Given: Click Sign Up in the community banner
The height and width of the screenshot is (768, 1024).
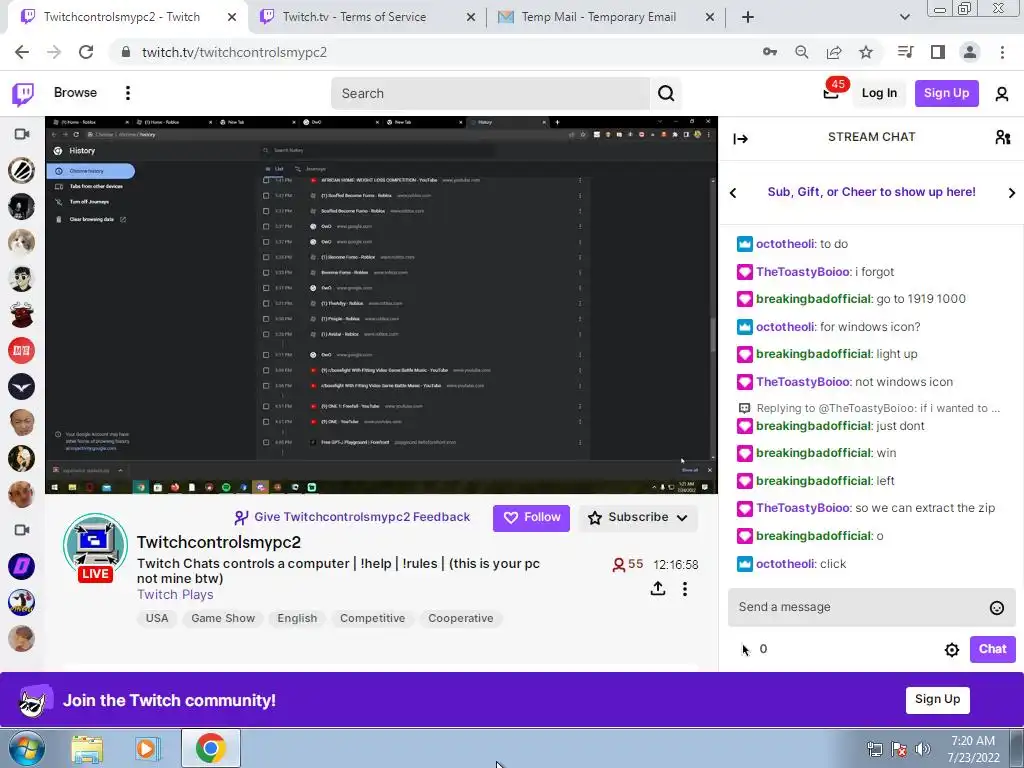Looking at the screenshot, I should (937, 699).
